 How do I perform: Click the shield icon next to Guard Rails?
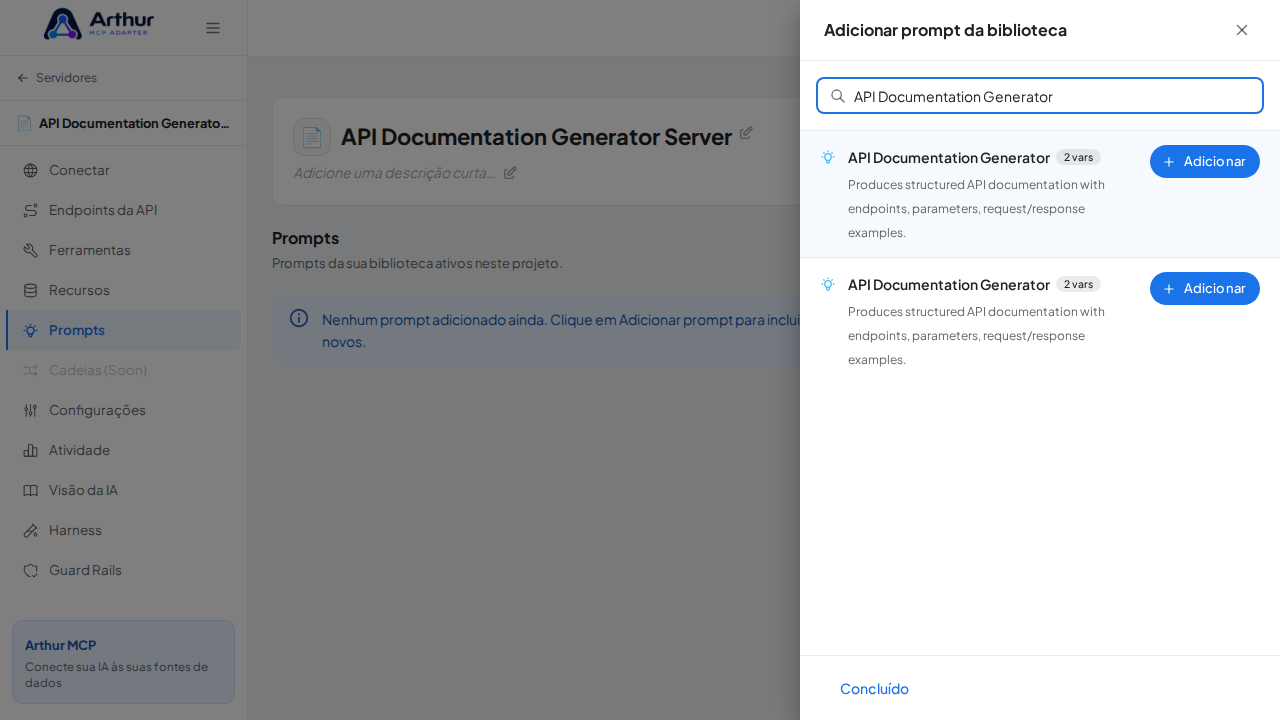(30, 570)
